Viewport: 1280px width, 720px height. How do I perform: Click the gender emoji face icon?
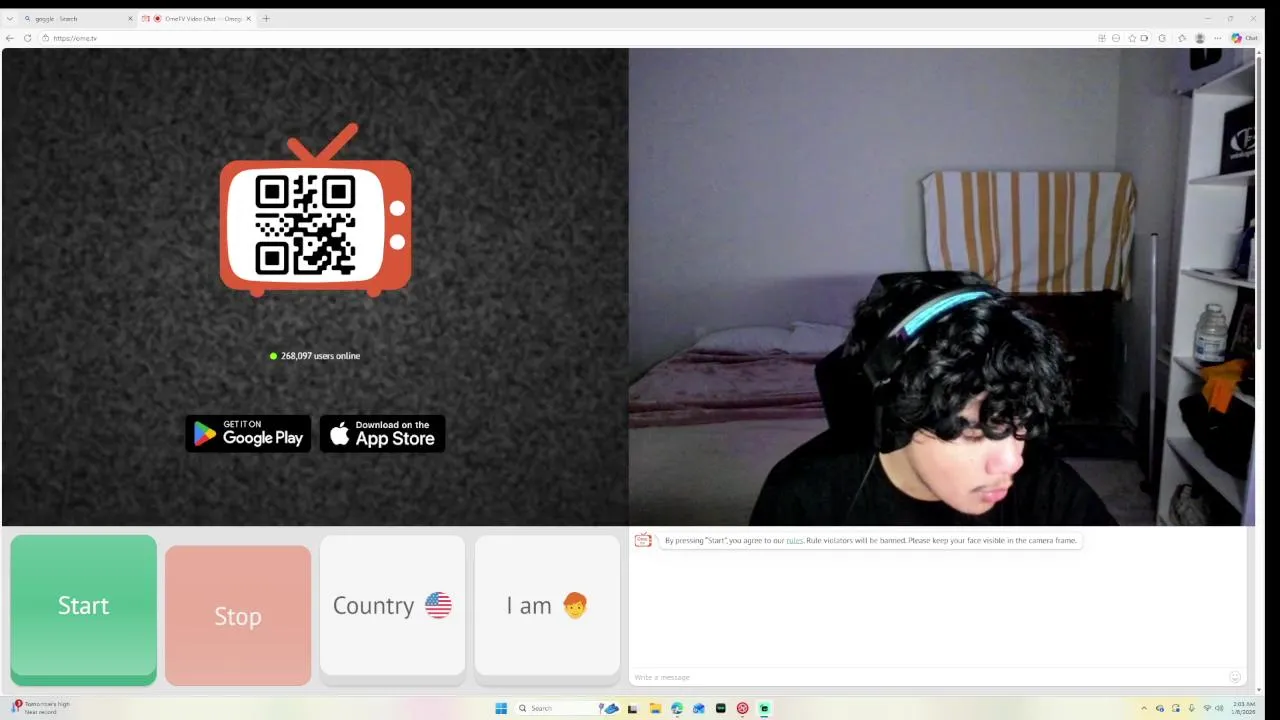(x=575, y=605)
